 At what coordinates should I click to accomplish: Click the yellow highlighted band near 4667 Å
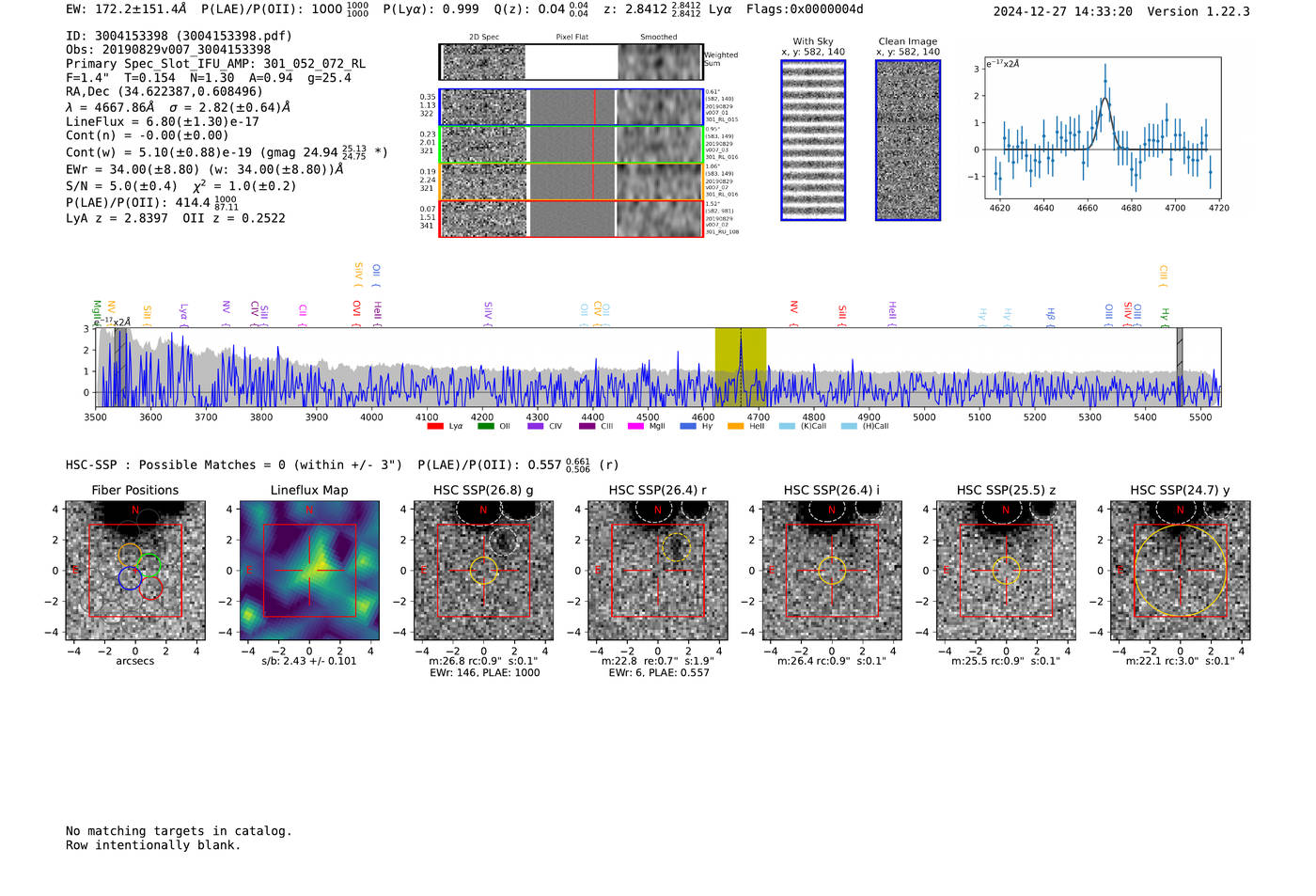click(741, 367)
